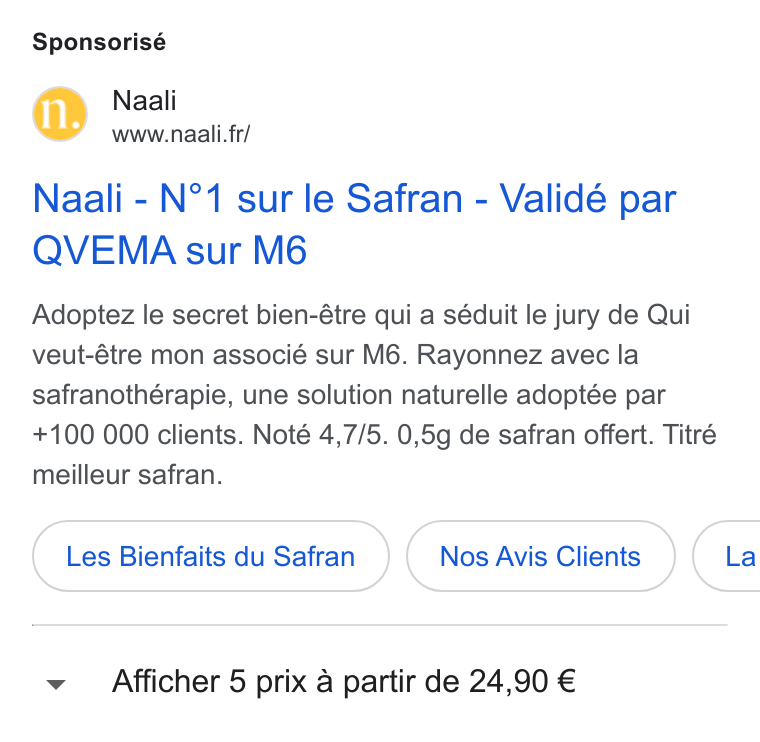Viewport: 760px width, 742px height.
Task: Open the Nos Avis Clients chip
Action: 540,556
